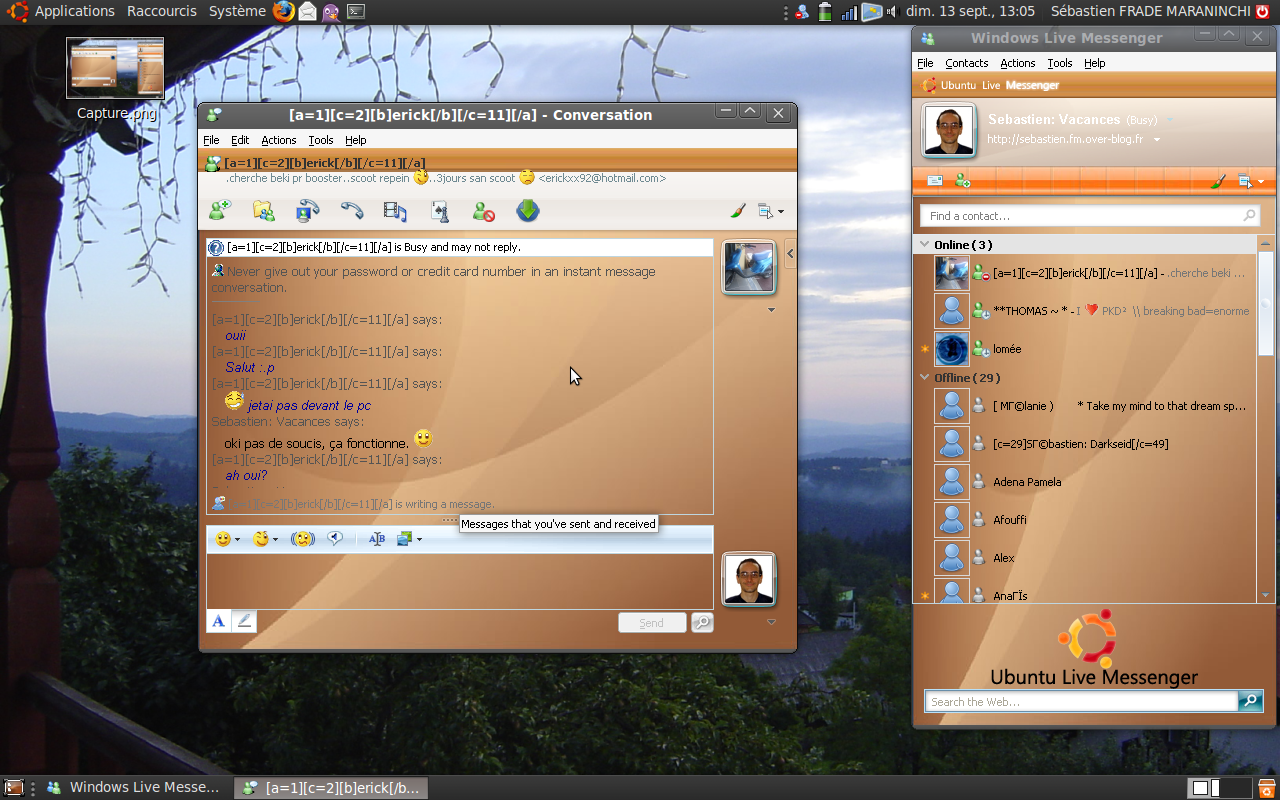The width and height of the screenshot is (1280, 800).
Task: Click in the message input area
Action: (x=460, y=581)
